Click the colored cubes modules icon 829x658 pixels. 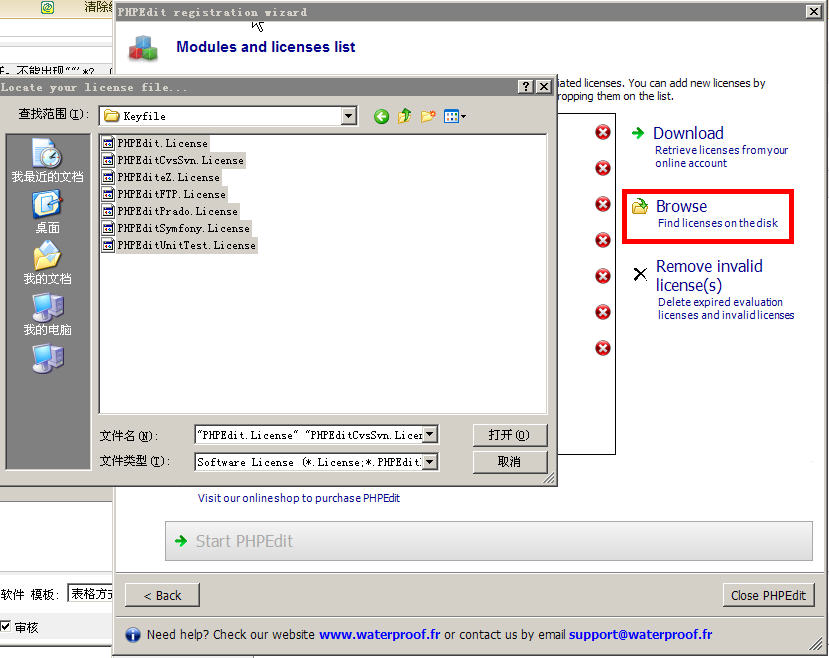(143, 48)
